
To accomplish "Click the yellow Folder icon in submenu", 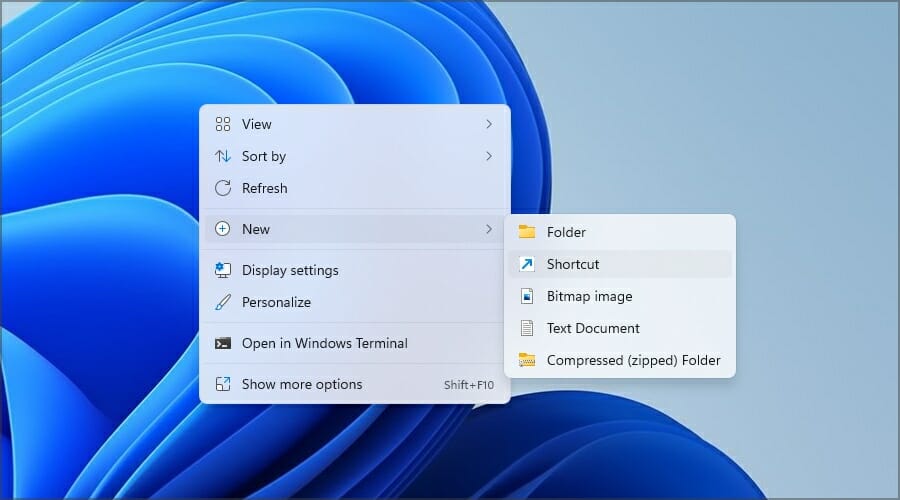I will [x=526, y=232].
